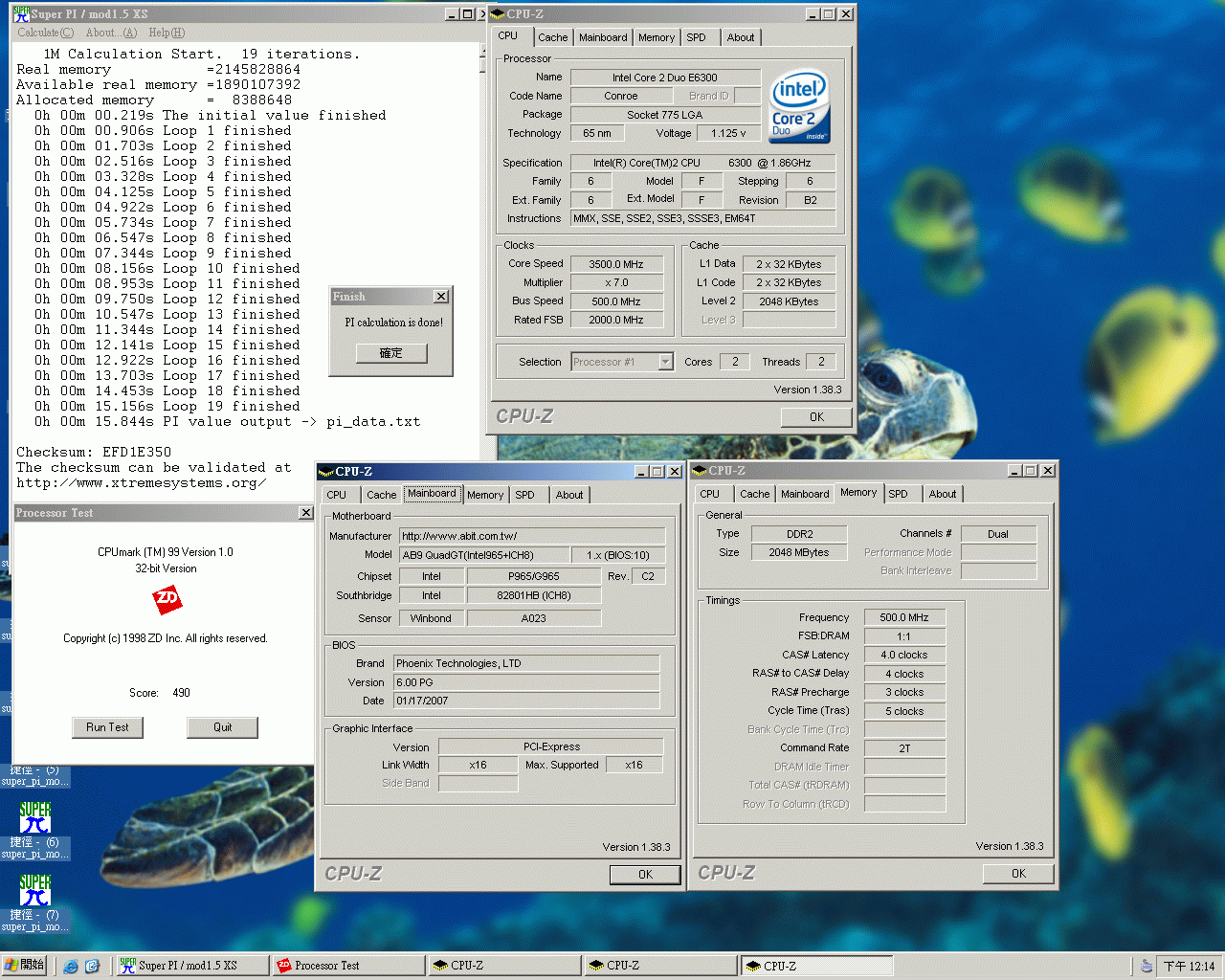Click OK in the CPU-Z Memory window
This screenshot has height=980, width=1225.
1019,873
